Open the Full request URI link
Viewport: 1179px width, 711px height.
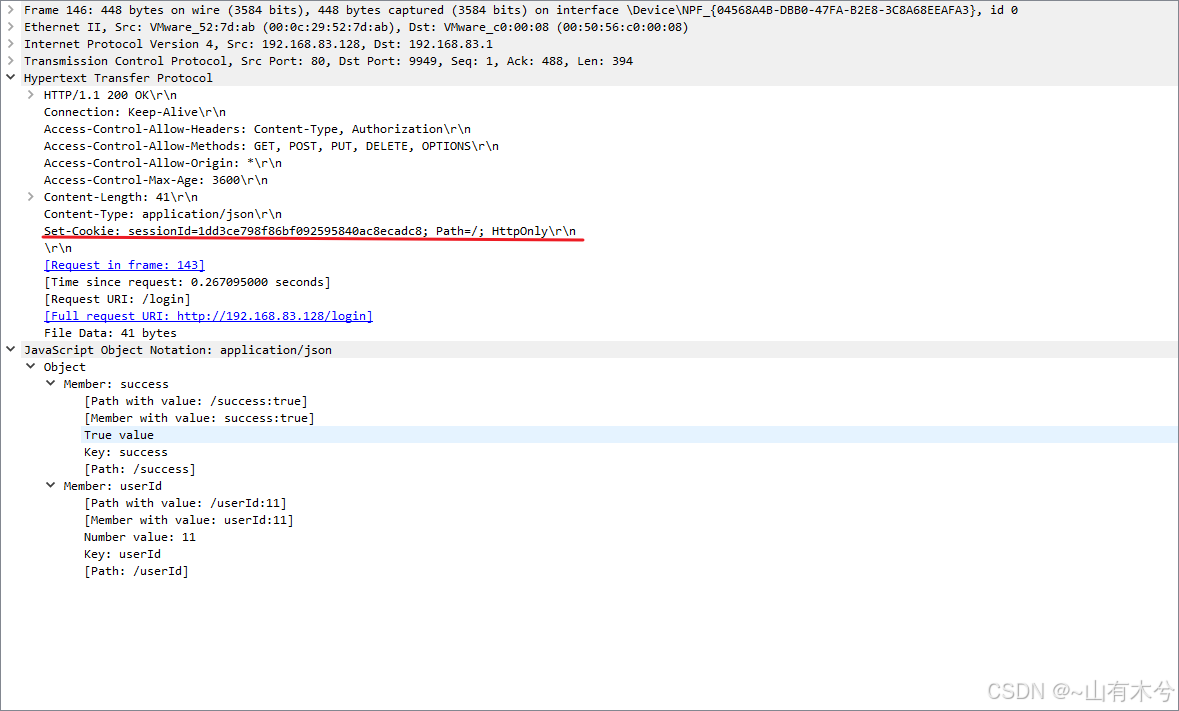(x=208, y=316)
